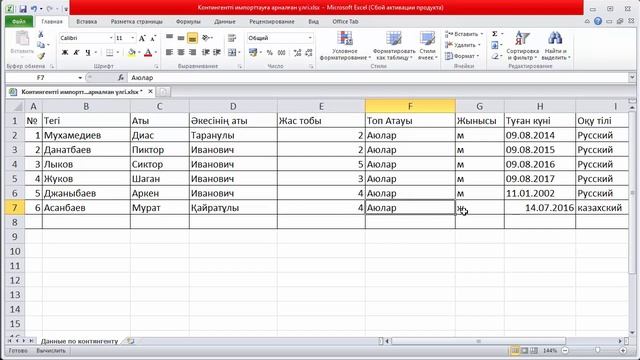
Task: Switch to the Разметка страницы tab
Action: coord(136,22)
